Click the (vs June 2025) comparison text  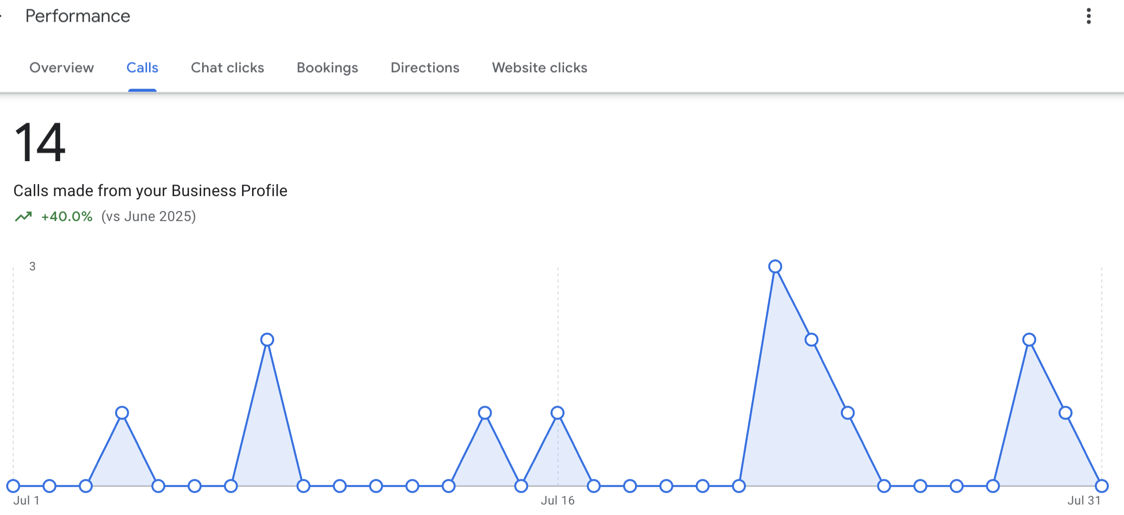point(148,217)
